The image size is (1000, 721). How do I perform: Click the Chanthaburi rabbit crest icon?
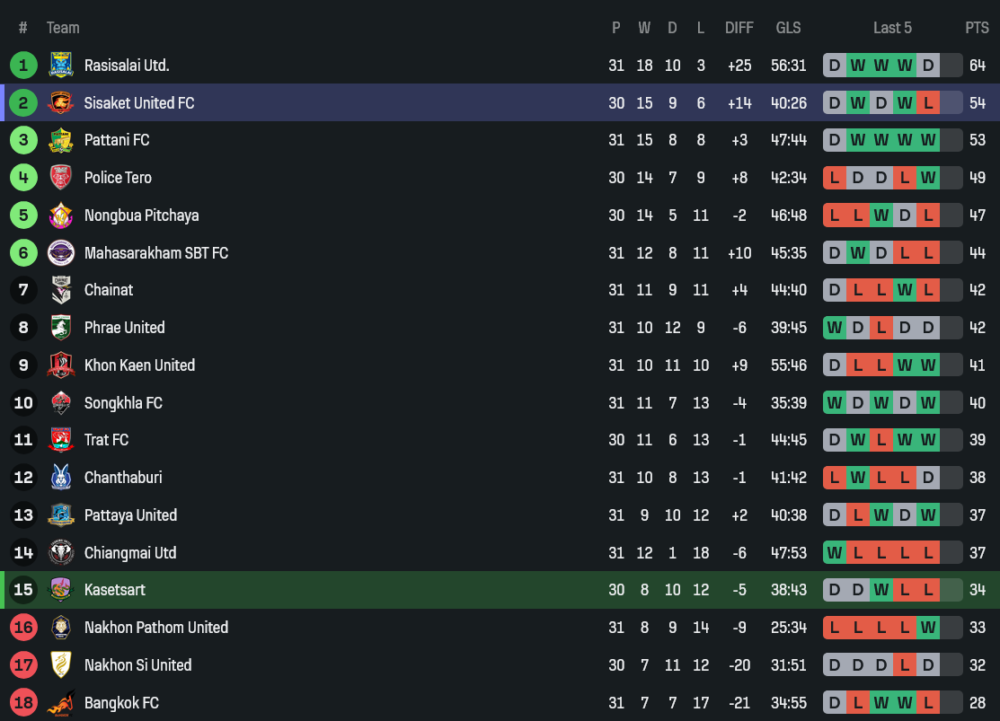61,478
